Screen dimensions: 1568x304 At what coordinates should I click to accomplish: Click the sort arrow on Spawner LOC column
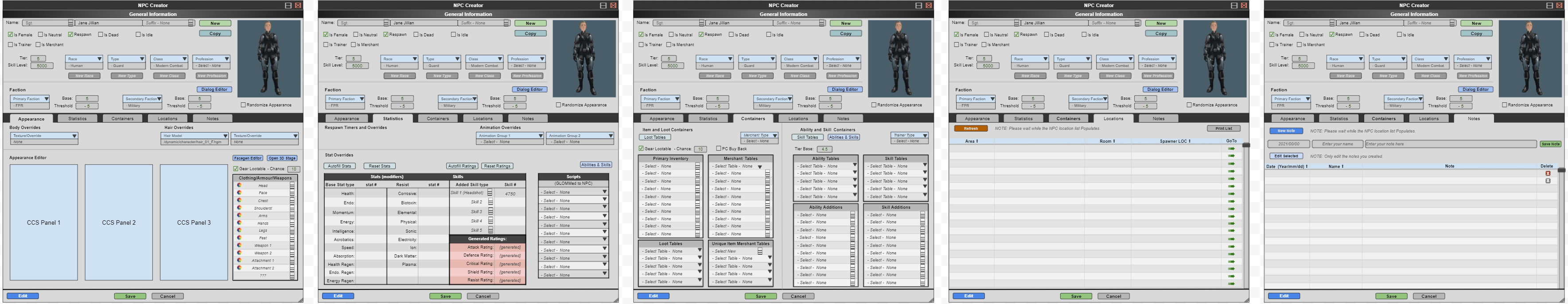1189,141
